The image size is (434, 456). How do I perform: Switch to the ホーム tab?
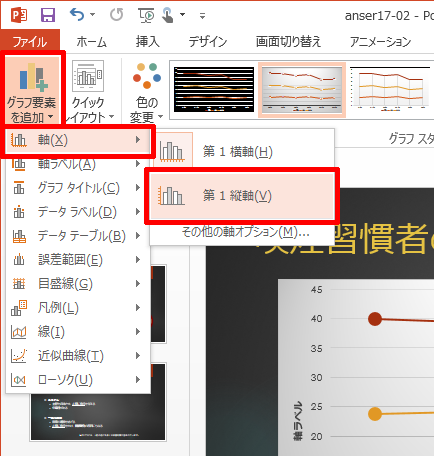point(92,42)
